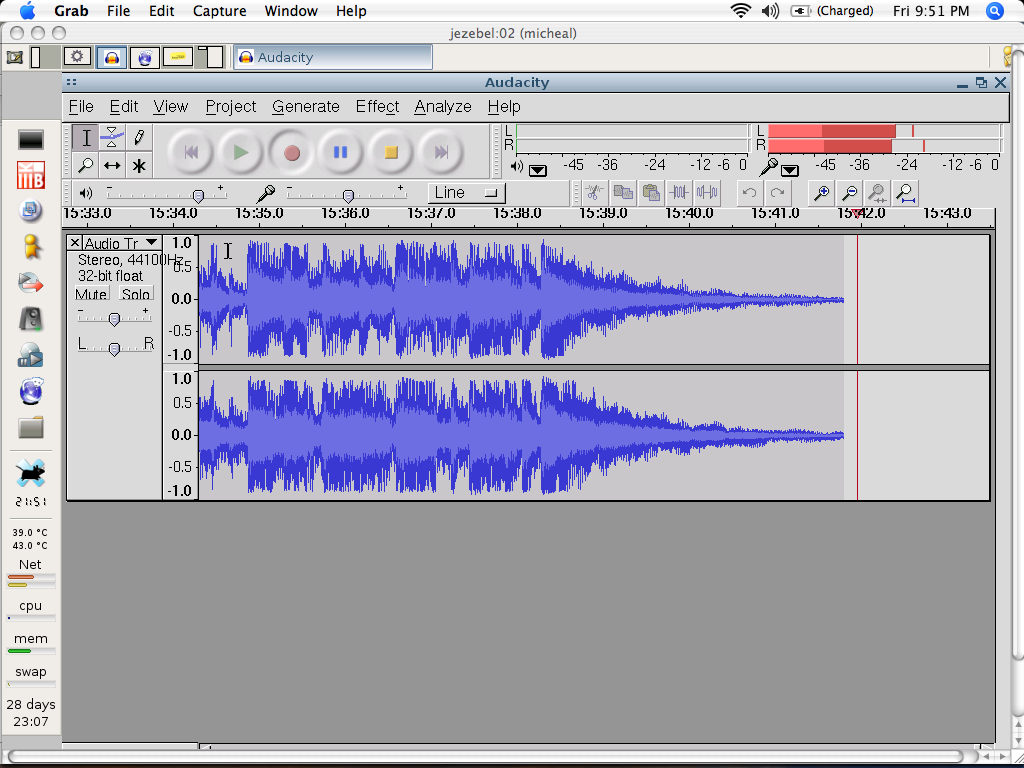Click the Fit Project in window icon

pyautogui.click(x=905, y=193)
